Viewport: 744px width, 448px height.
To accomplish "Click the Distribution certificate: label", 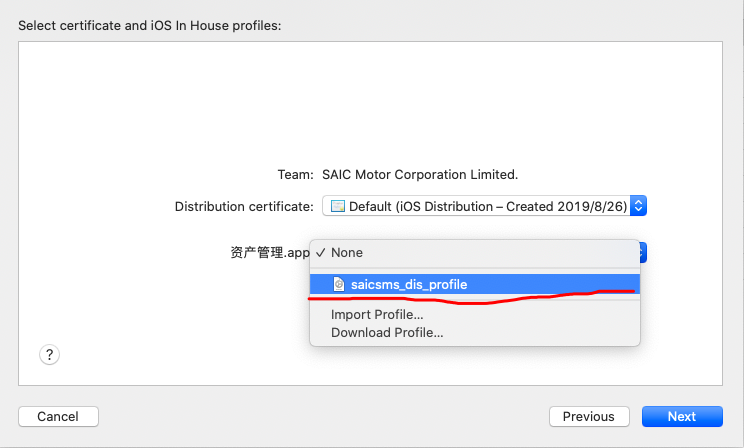I will click(x=244, y=206).
